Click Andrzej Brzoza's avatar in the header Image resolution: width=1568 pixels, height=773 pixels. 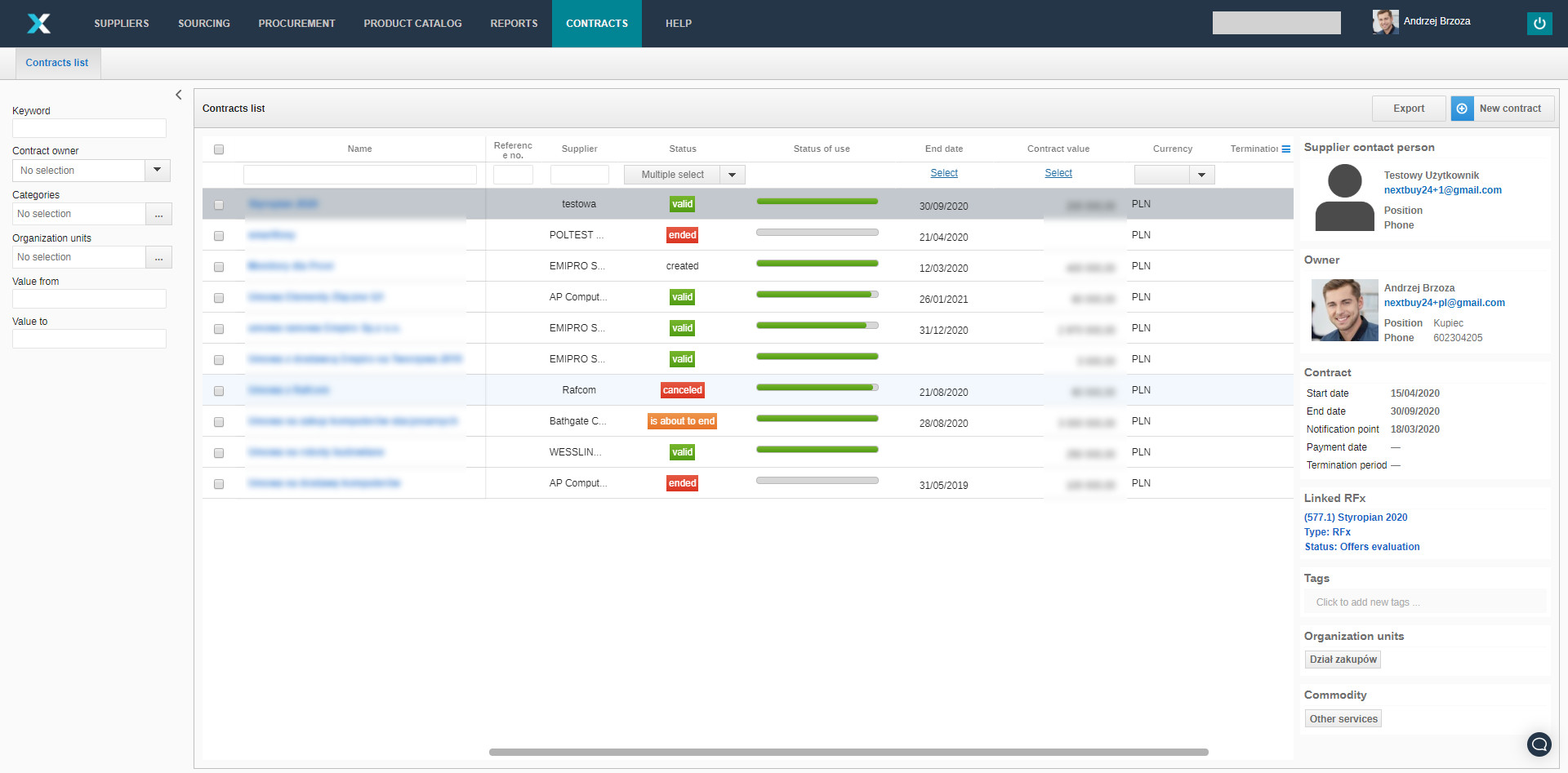click(x=1385, y=22)
